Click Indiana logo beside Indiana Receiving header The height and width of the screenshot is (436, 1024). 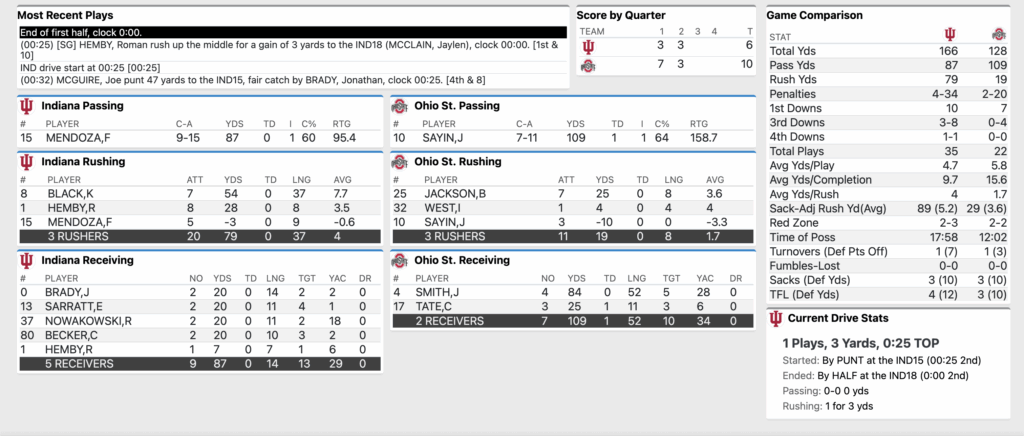[x=26, y=260]
